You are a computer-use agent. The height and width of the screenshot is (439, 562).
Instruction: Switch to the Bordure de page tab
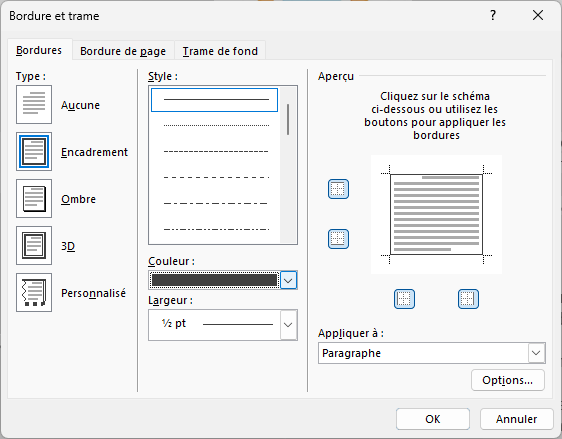[x=123, y=51]
